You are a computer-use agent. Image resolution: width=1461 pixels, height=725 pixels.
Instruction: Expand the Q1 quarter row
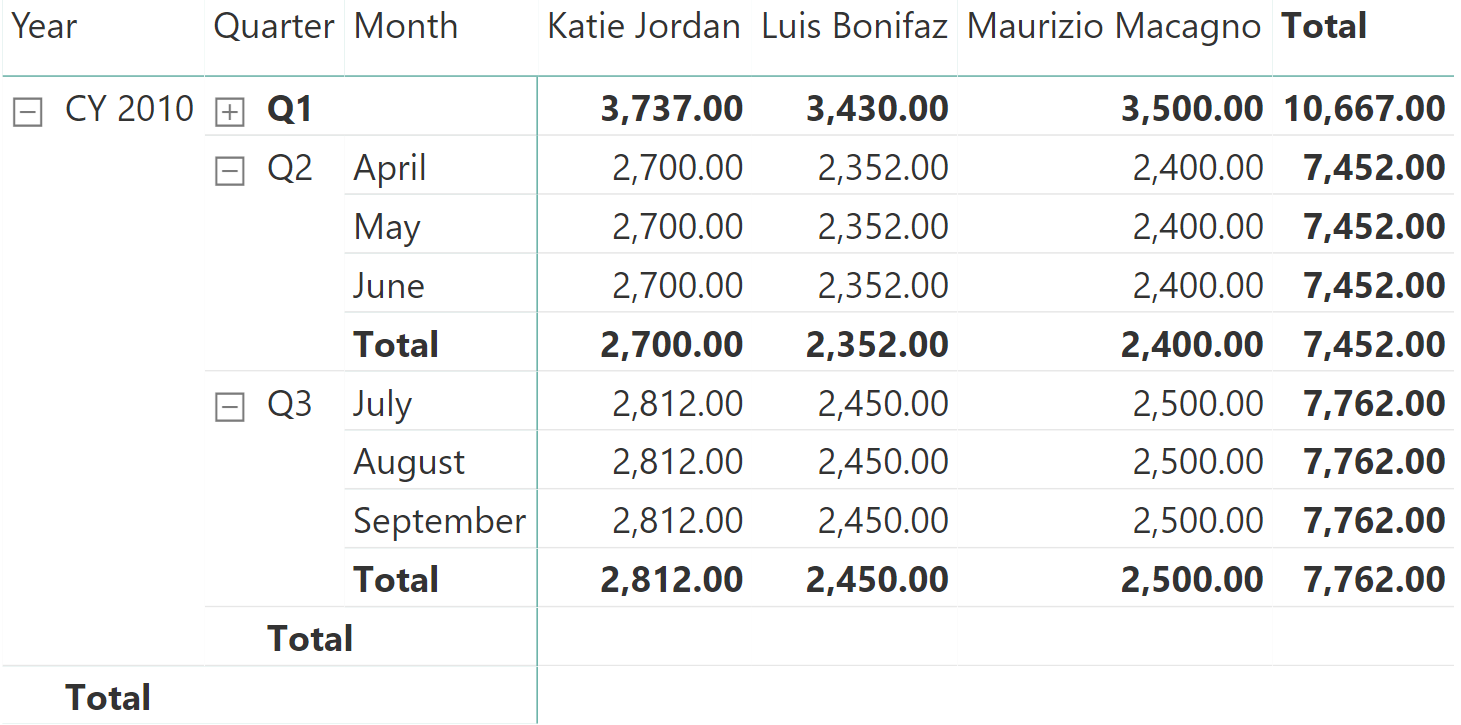[230, 113]
